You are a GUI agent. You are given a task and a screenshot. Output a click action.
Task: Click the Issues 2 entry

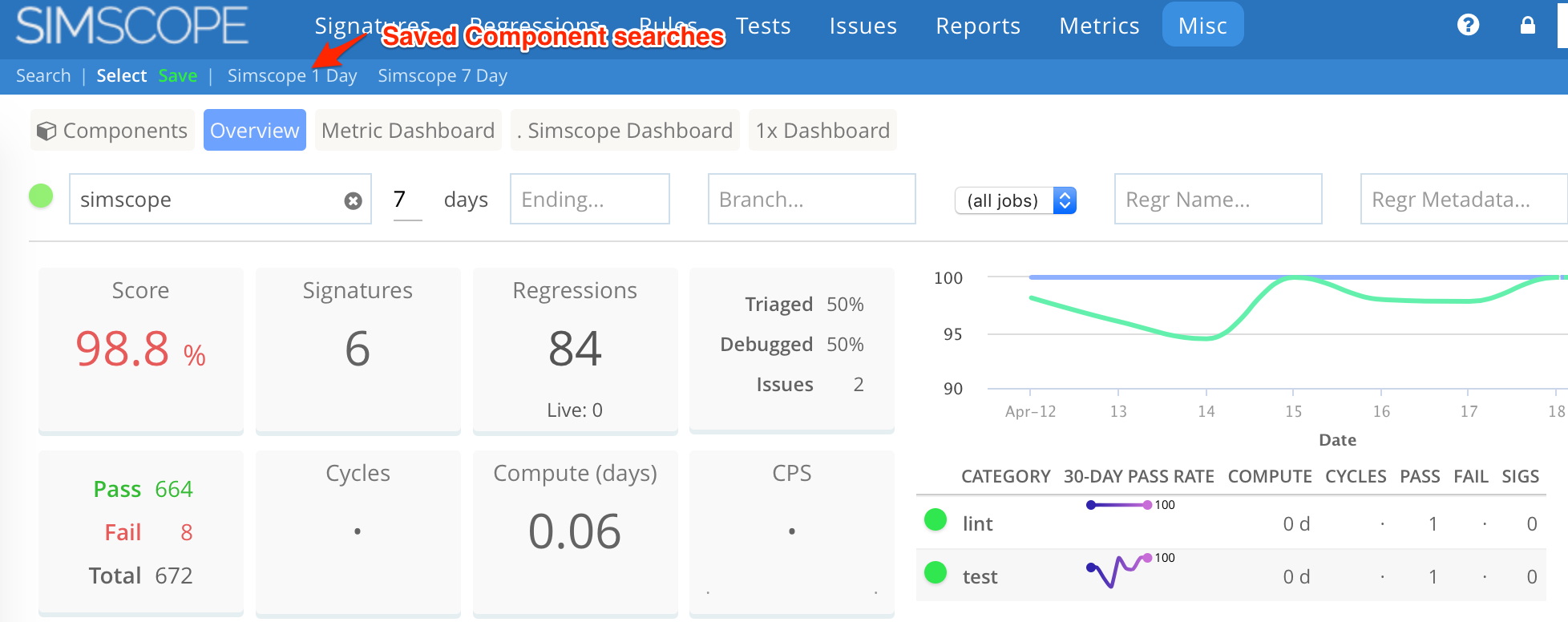coord(810,385)
